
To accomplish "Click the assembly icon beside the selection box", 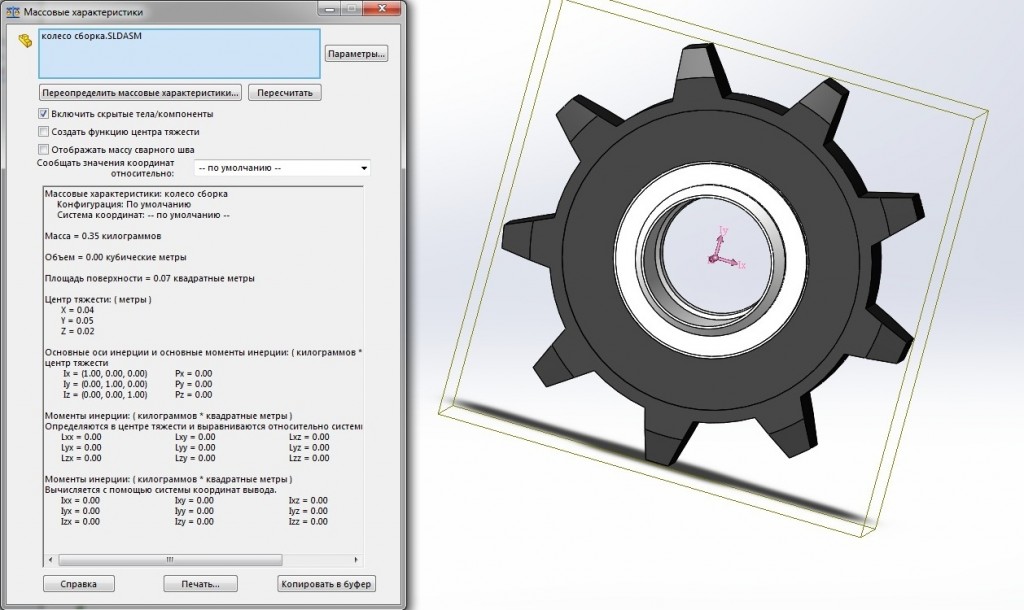I will [x=25, y=41].
